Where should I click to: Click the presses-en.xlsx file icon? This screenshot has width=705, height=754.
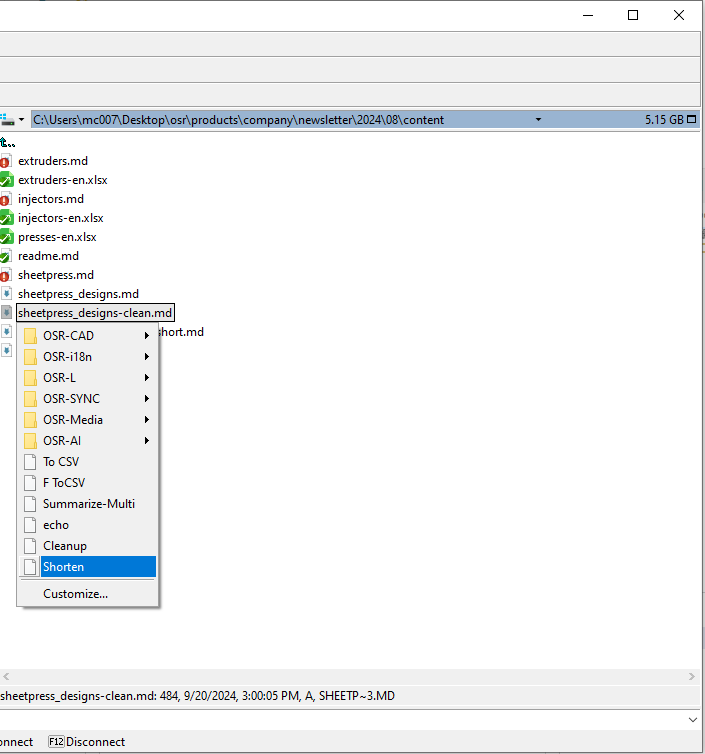pyautogui.click(x=6, y=237)
